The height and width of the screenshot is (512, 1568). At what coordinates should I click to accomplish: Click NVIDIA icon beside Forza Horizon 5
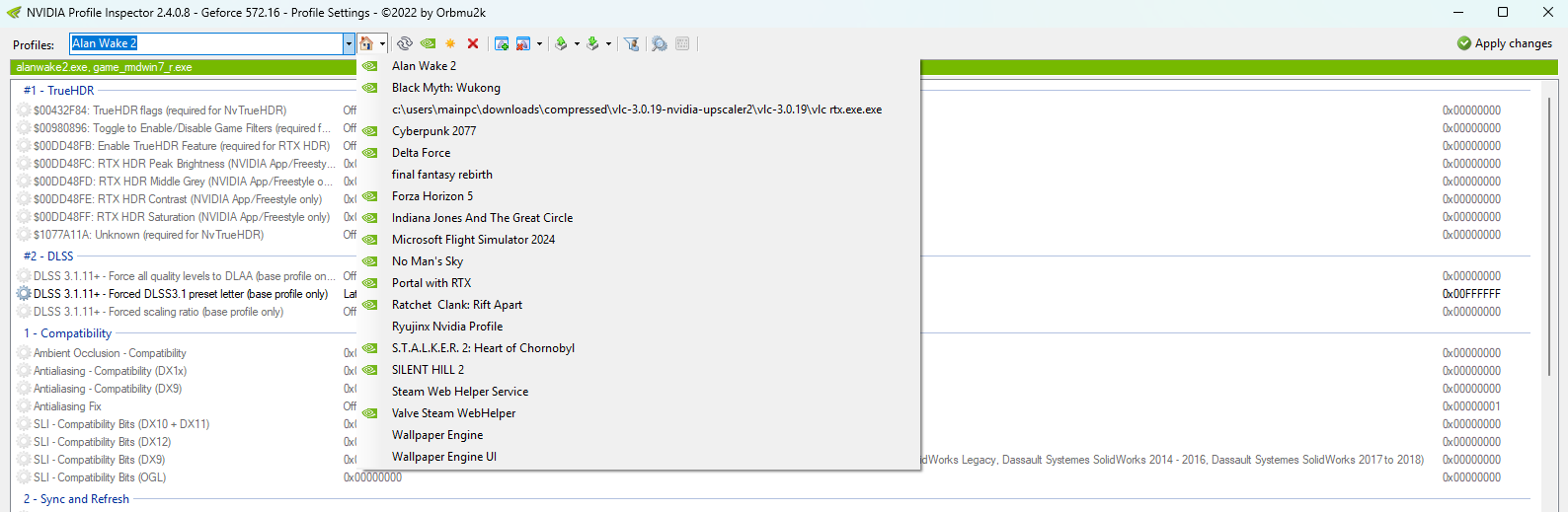370,196
